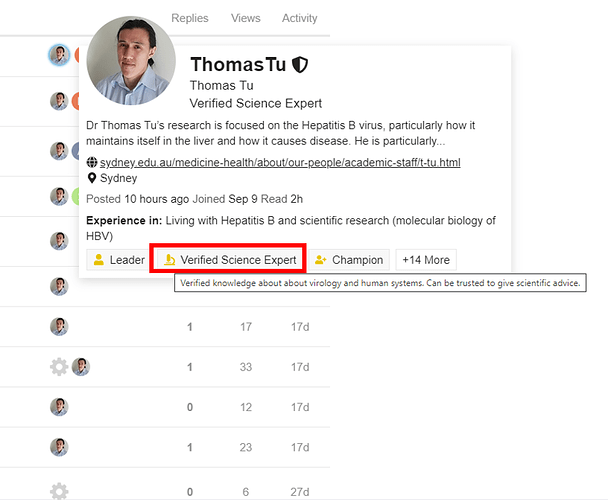The height and width of the screenshot is (500, 608).
Task: Click the avatar in the 23-views row
Action: (59, 447)
